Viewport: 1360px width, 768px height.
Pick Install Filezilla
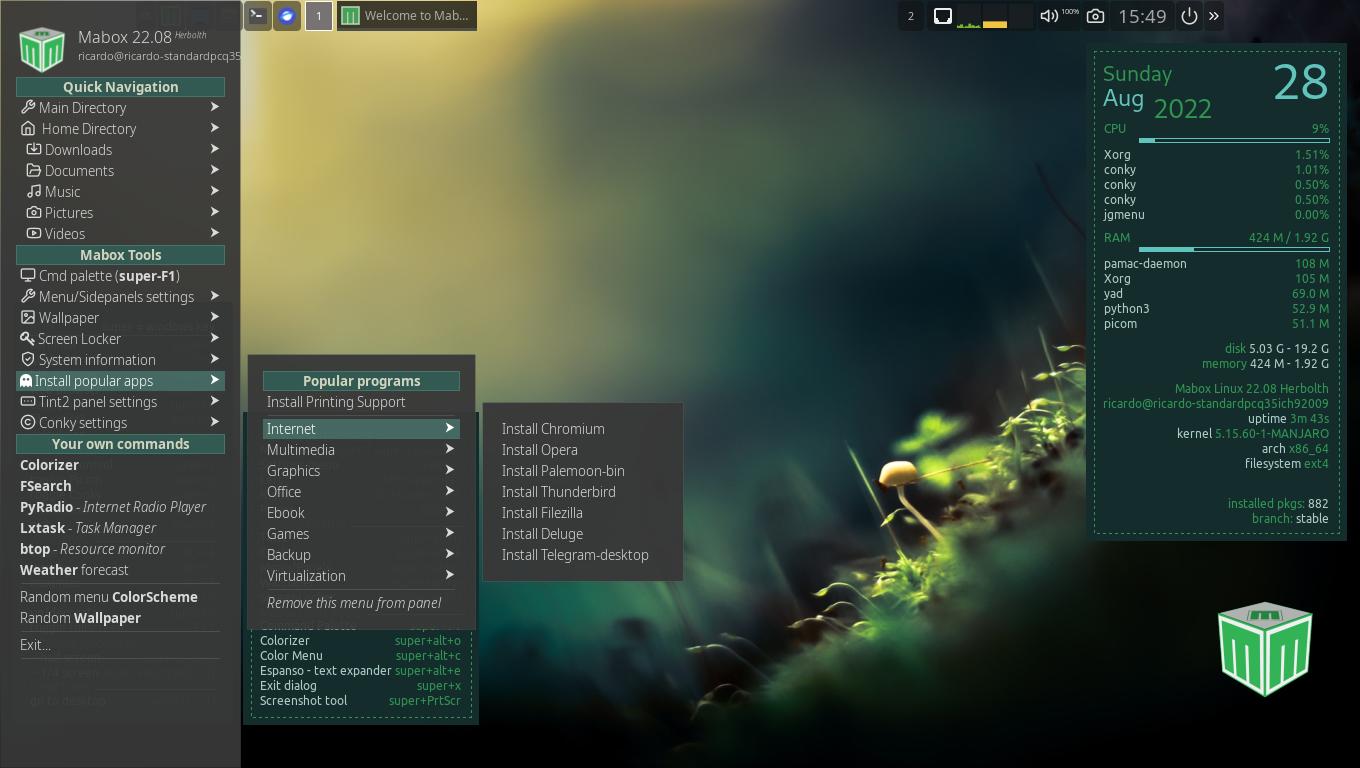tap(583, 512)
